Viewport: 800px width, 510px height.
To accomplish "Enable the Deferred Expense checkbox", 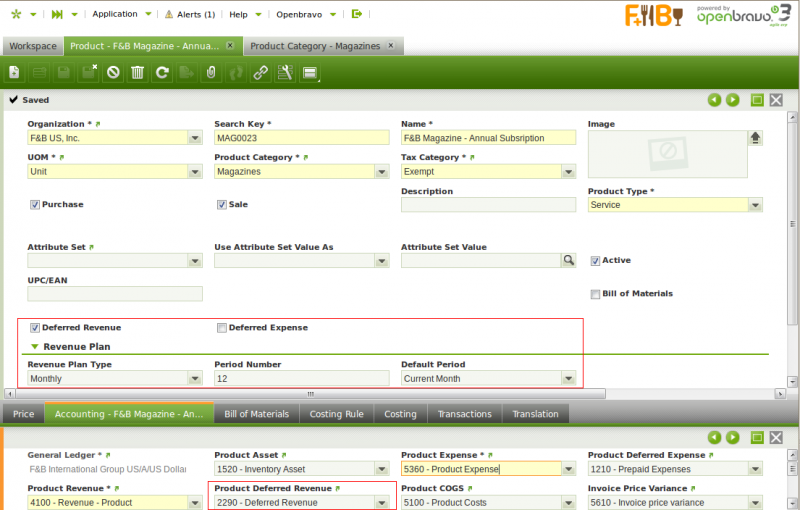I will 222,327.
